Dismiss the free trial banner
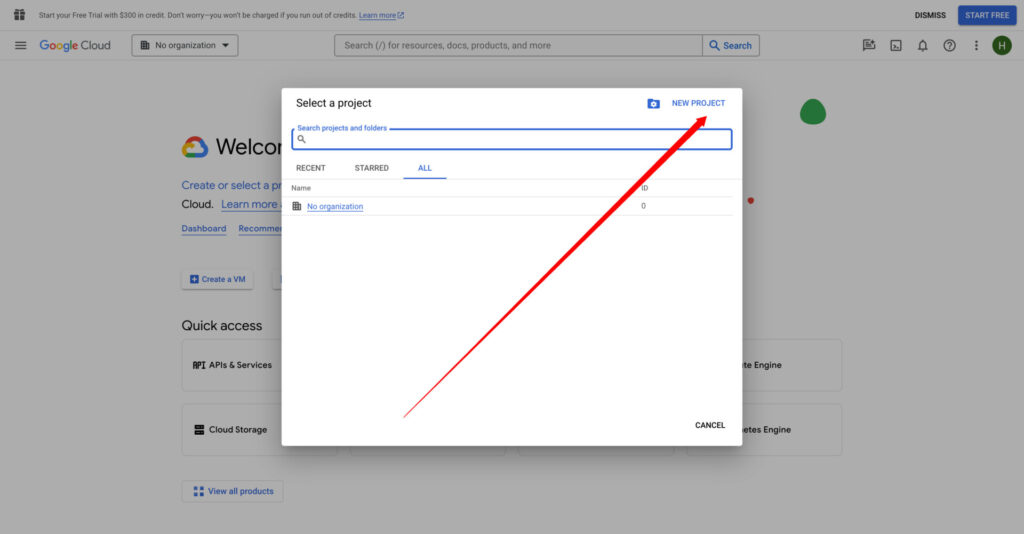Screen dimensions: 1024x534 930,15
